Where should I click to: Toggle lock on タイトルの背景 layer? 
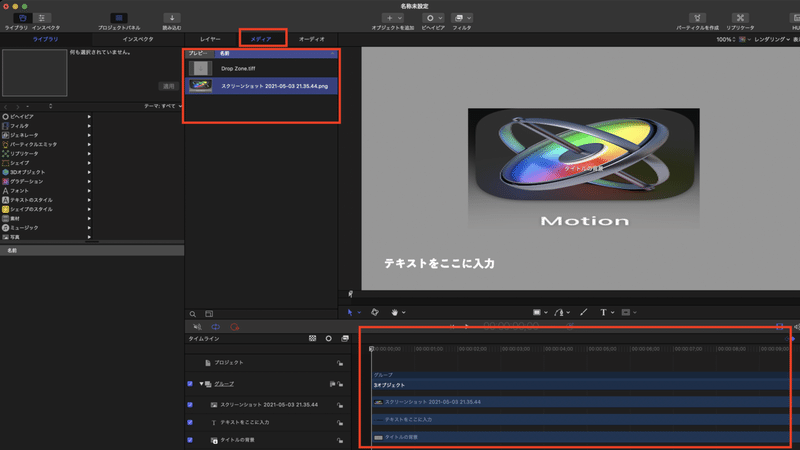(340, 440)
